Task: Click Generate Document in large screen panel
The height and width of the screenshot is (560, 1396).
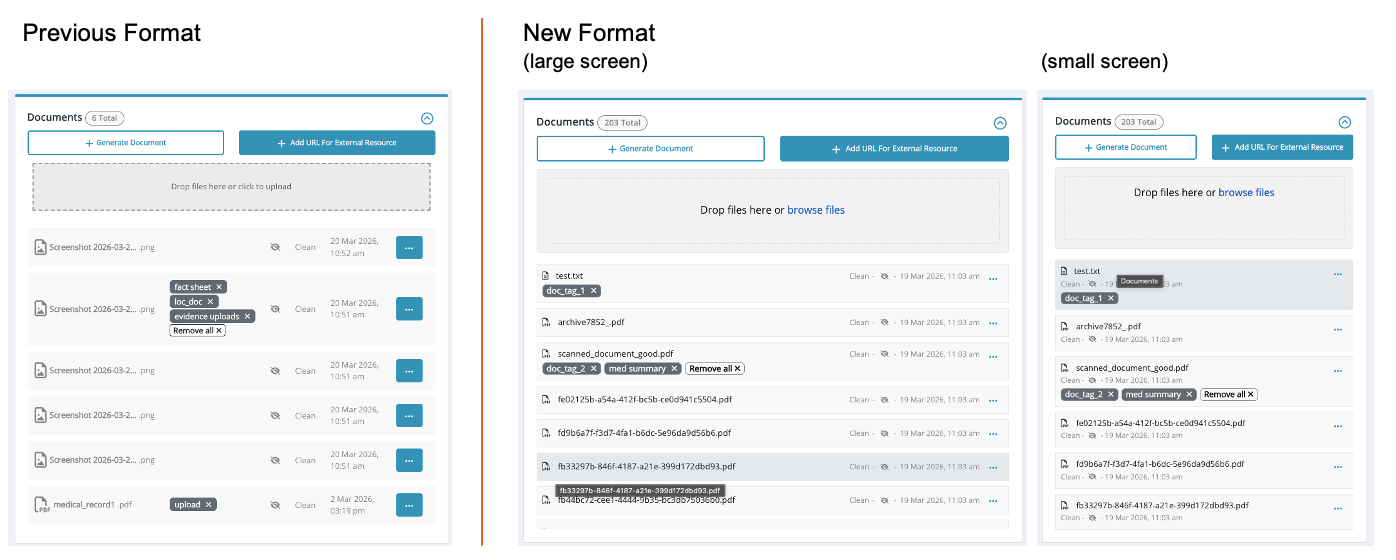Action: coord(651,149)
